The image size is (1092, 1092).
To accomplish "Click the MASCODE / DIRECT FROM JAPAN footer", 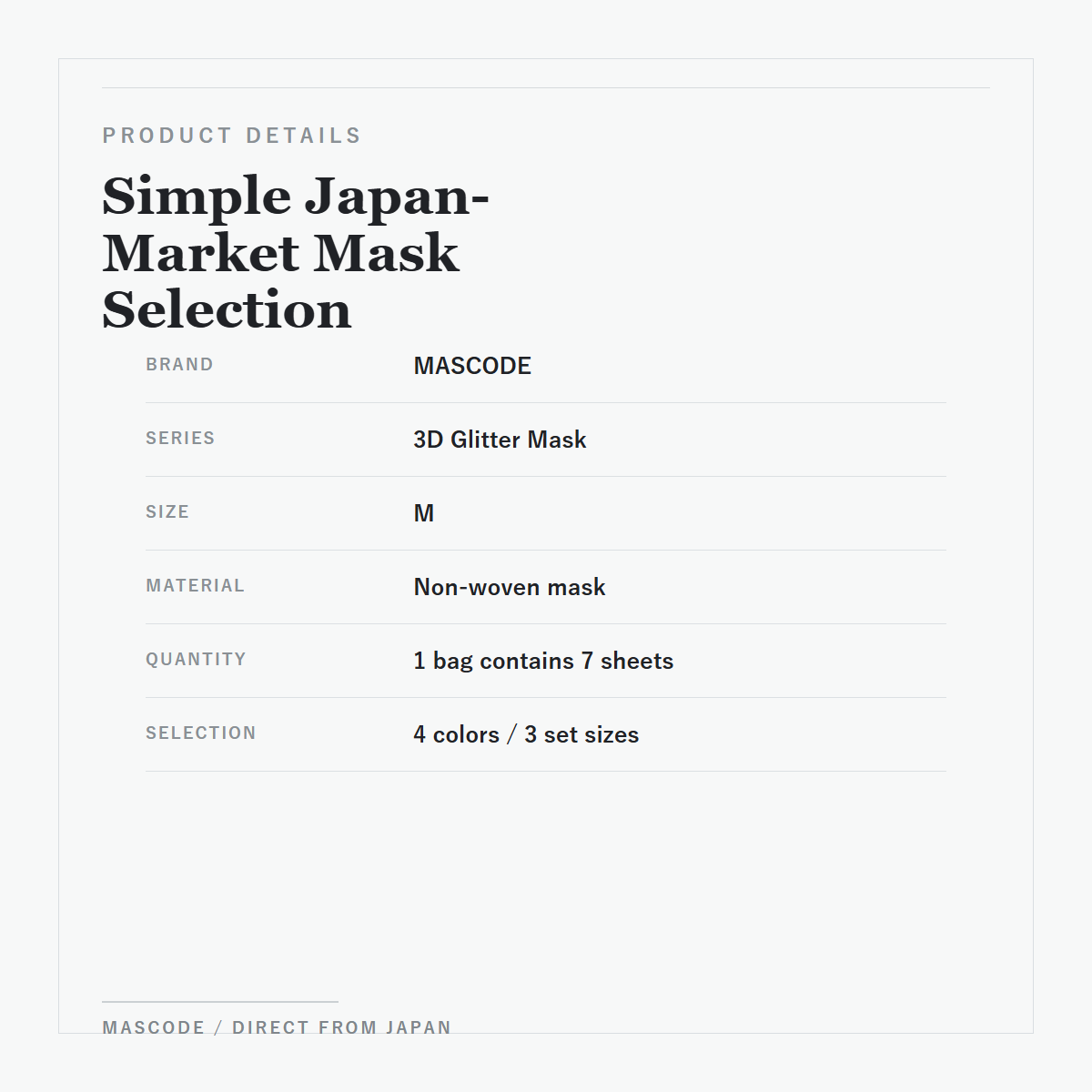I will (277, 1027).
